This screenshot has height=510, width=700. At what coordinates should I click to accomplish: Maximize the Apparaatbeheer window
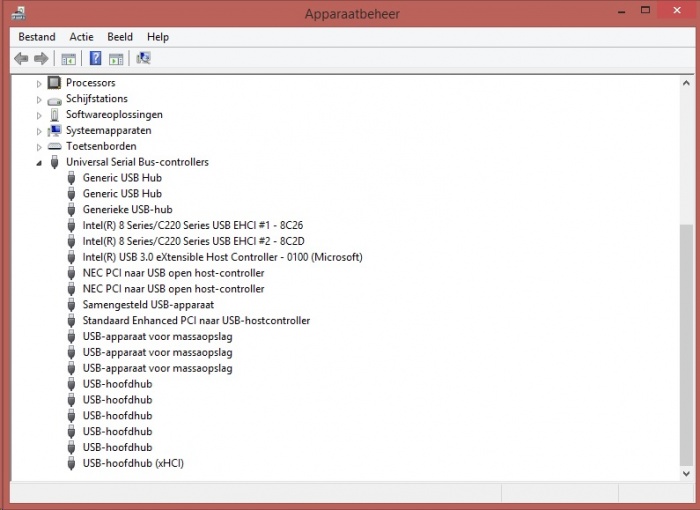(x=645, y=10)
